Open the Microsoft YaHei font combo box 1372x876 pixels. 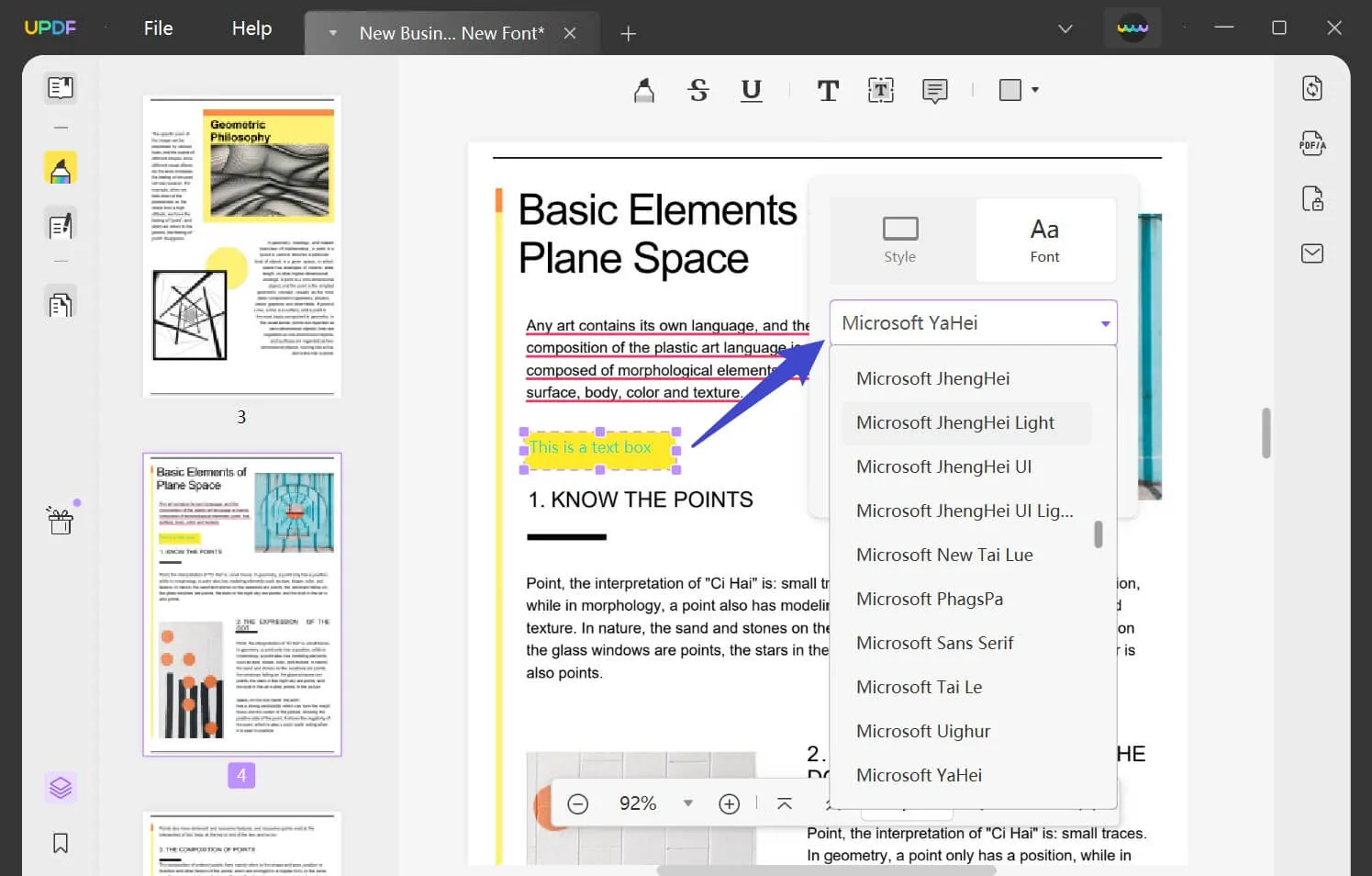[974, 322]
